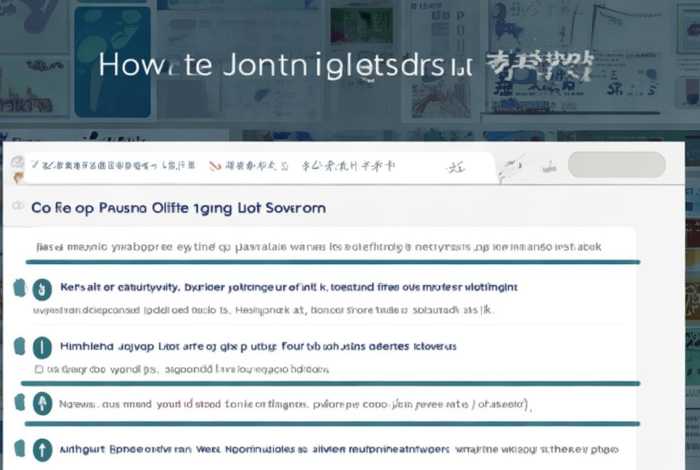Image resolution: width=700 pixels, height=470 pixels.
Task: Toggle the small checkbox under the "Himhlehd" row
Action: tap(38, 369)
